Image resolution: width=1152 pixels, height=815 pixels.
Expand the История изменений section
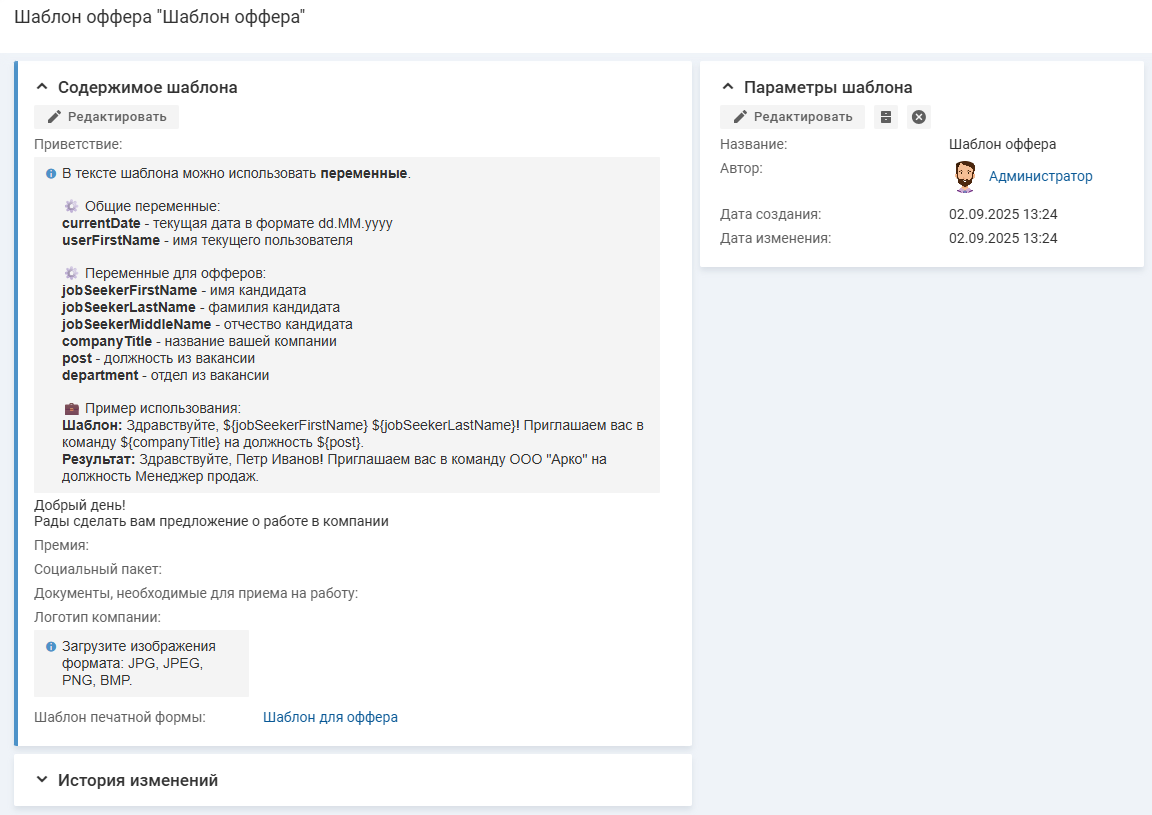click(x=42, y=780)
